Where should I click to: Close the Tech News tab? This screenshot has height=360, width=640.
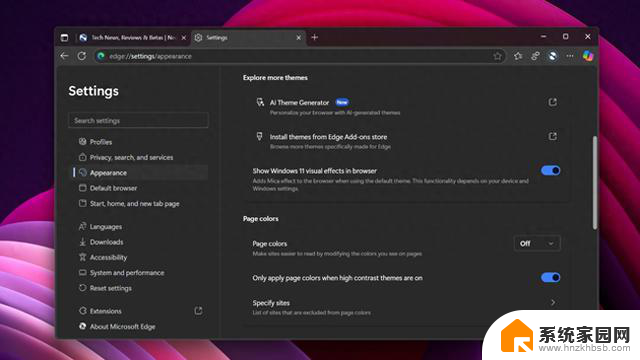[184, 38]
